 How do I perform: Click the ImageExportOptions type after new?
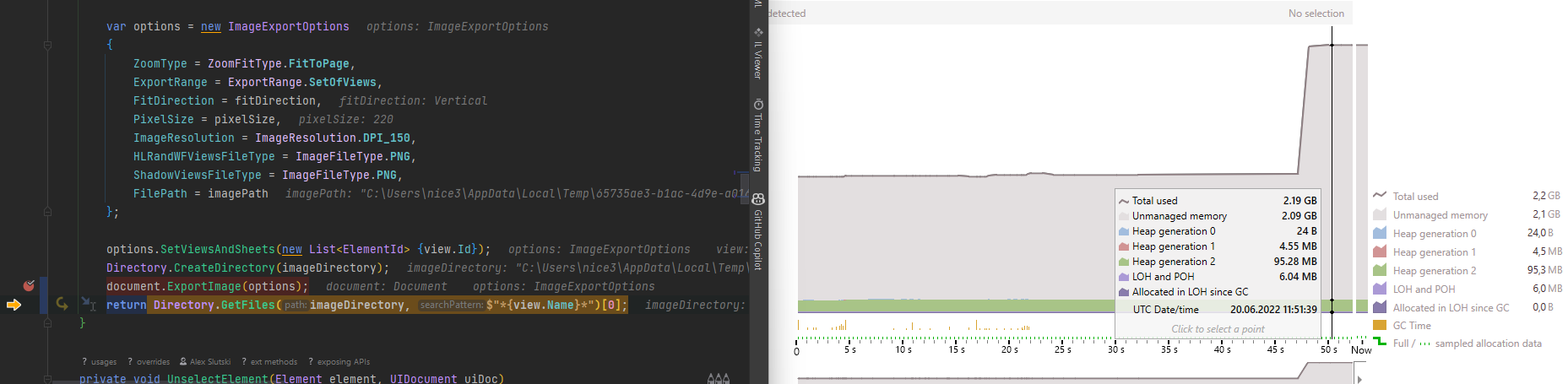[289, 27]
